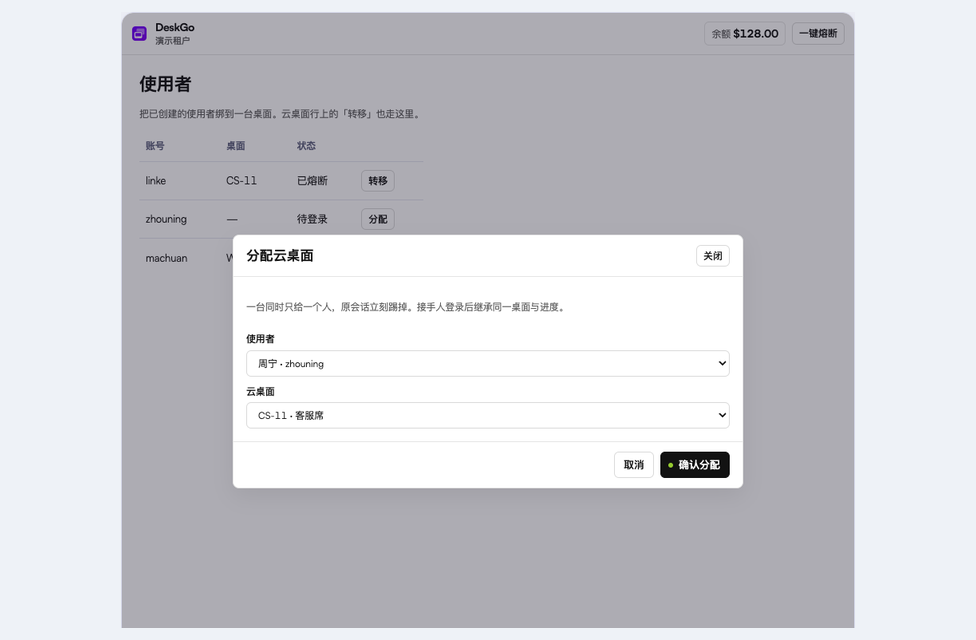Click the linke account cell
This screenshot has width=976, height=640.
pyautogui.click(x=156, y=181)
